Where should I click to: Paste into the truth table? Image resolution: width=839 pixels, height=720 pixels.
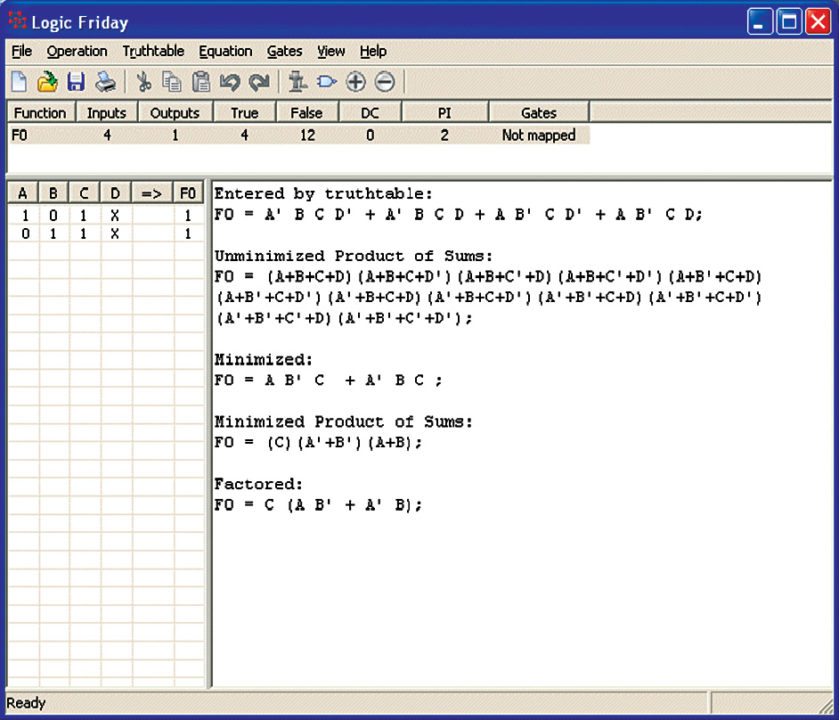pyautogui.click(x=199, y=82)
